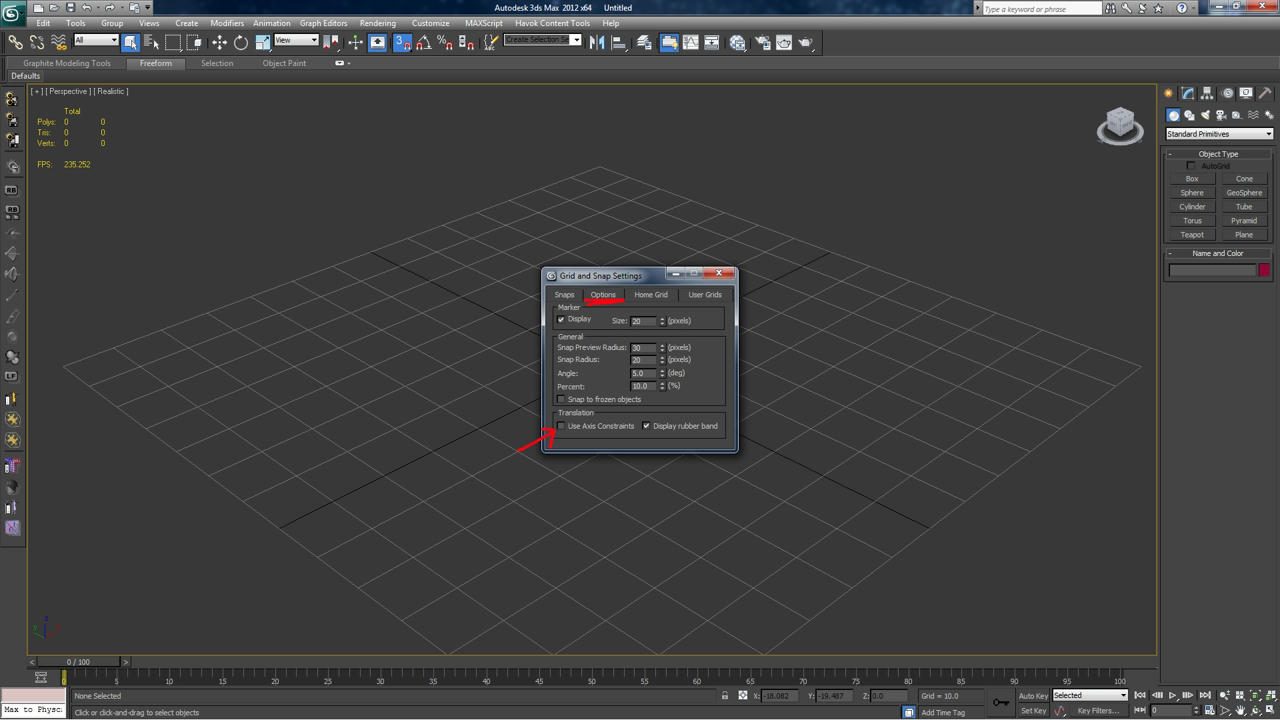Open the View reference coordinate dropdown
Image resolution: width=1280 pixels, height=720 pixels.
coord(296,40)
